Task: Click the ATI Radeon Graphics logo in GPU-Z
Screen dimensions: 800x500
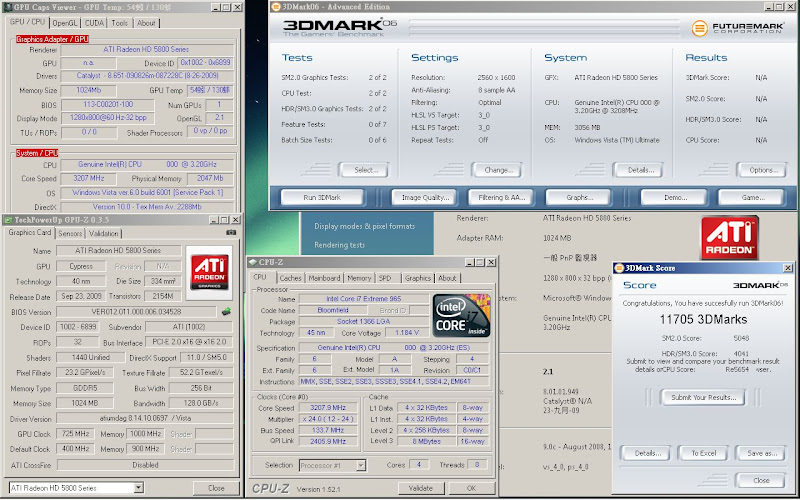Action: pyautogui.click(x=209, y=272)
